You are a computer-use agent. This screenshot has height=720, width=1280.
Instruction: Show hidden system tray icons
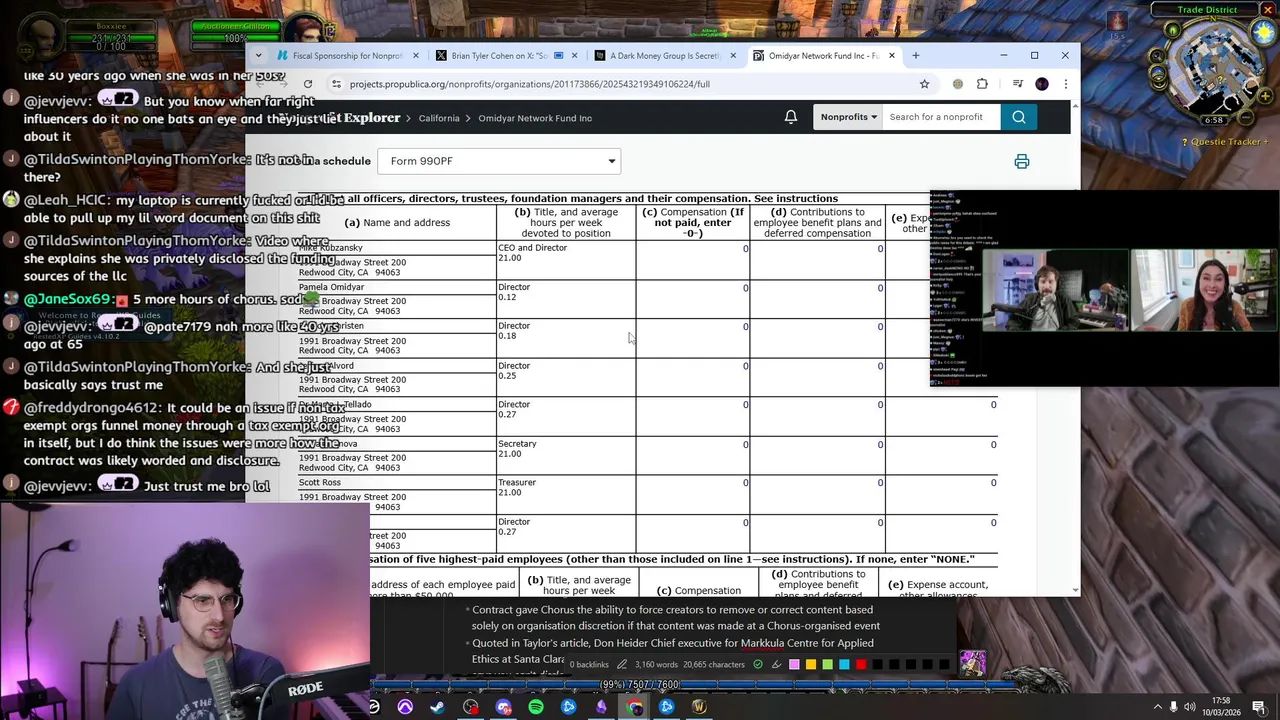pyautogui.click(x=1157, y=707)
